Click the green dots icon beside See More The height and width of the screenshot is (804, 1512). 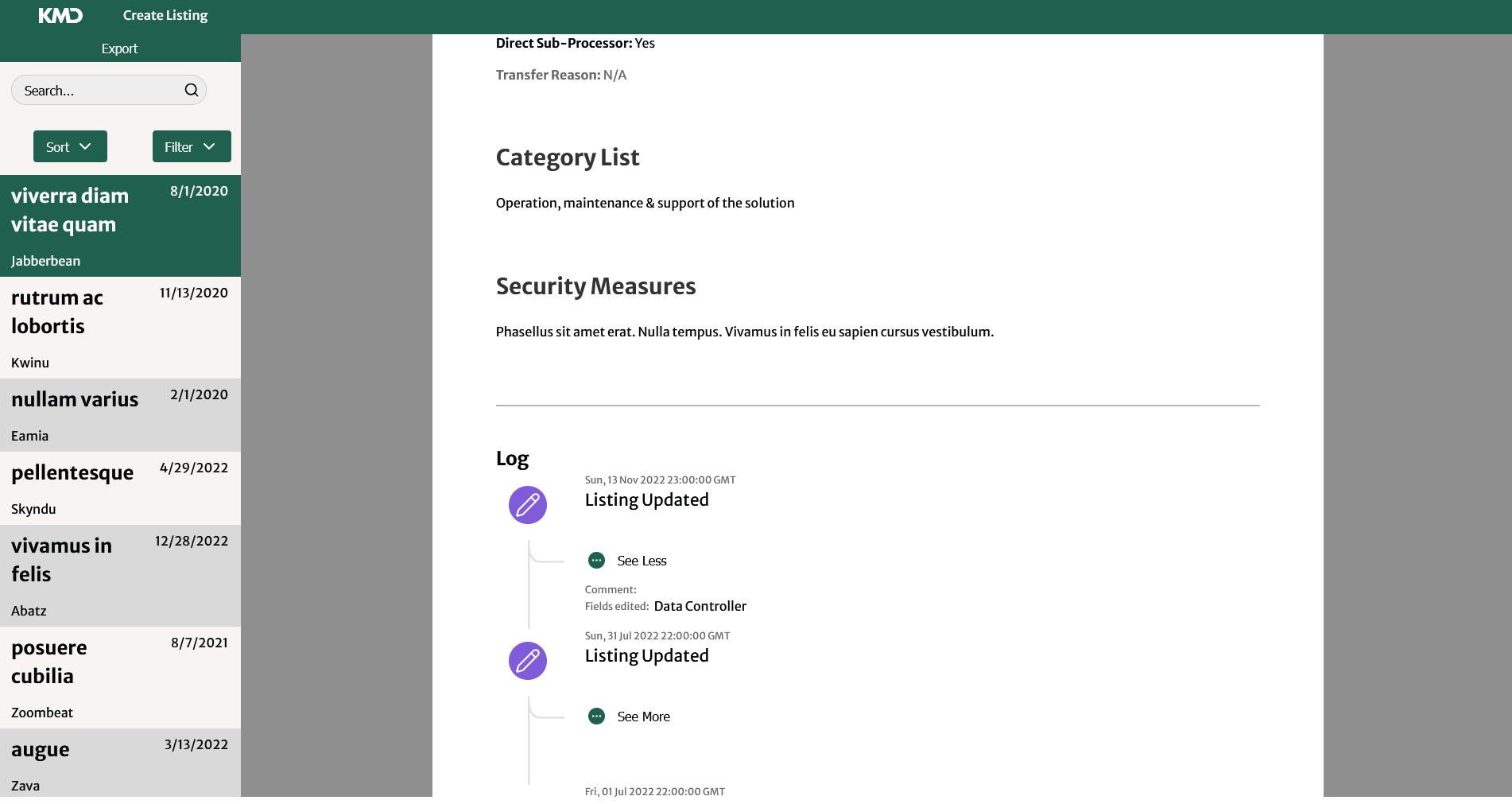[596, 717]
